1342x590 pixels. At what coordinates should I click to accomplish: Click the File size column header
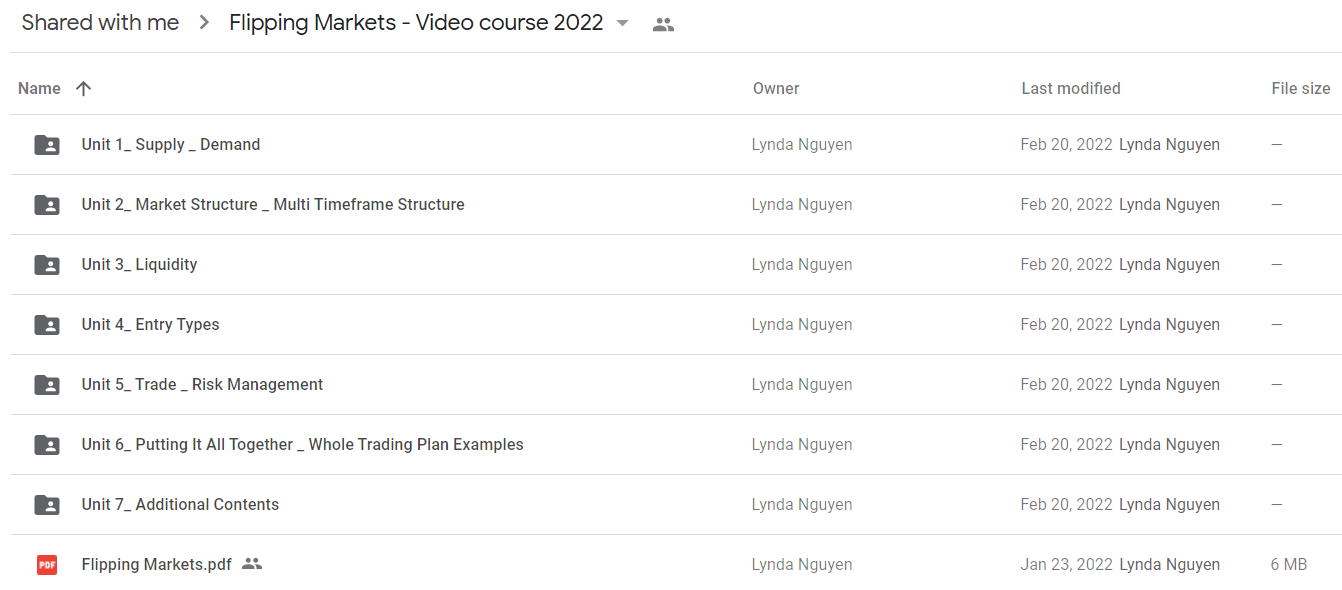tap(1300, 88)
